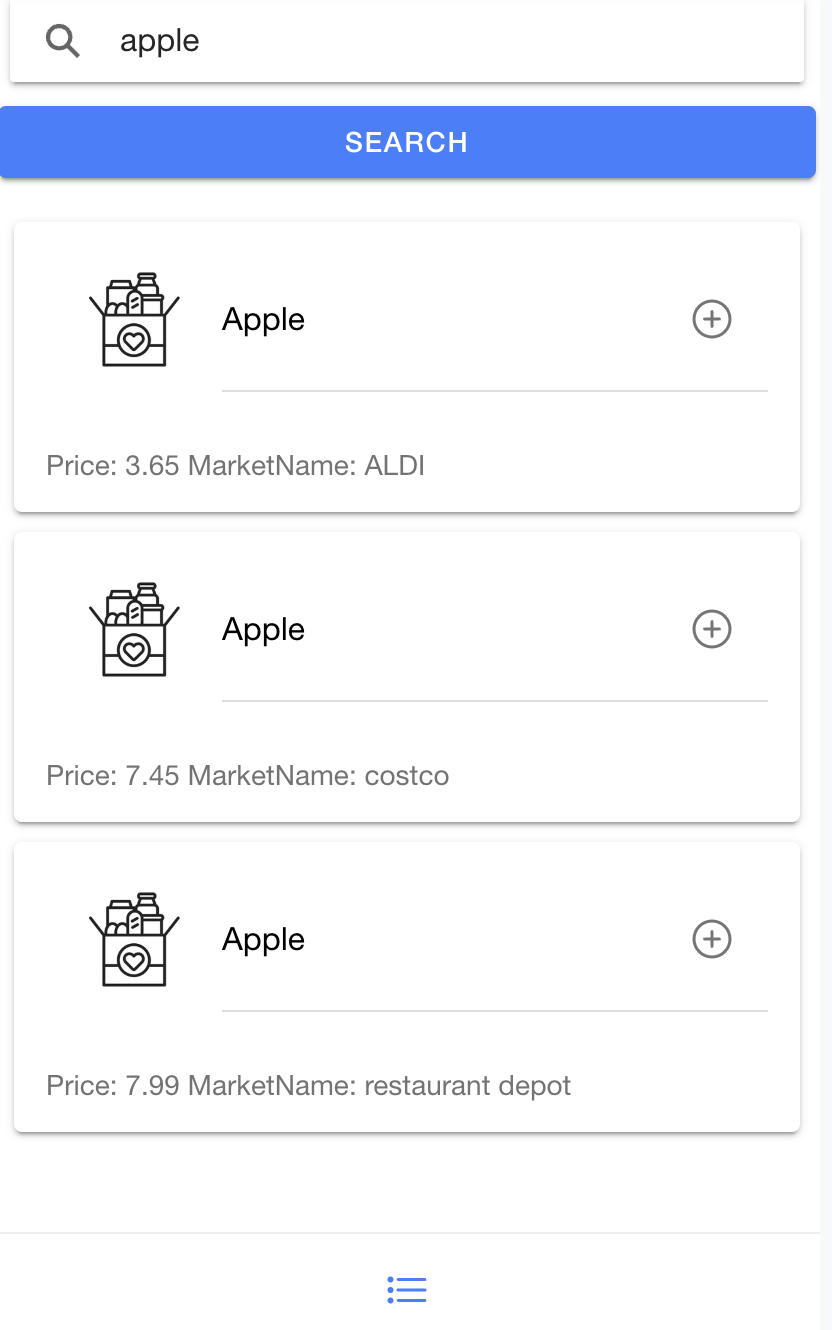Click the grocery box icon for costco
Screen dimensions: 832x1330
coord(134,629)
